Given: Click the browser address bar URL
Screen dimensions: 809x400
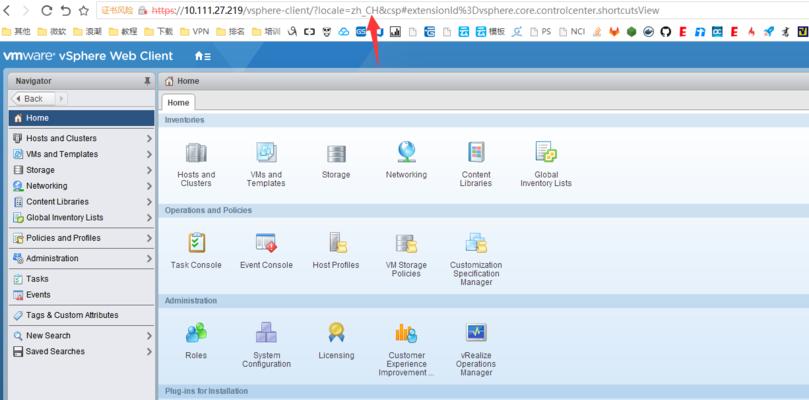Looking at the screenshot, I should click(406, 10).
